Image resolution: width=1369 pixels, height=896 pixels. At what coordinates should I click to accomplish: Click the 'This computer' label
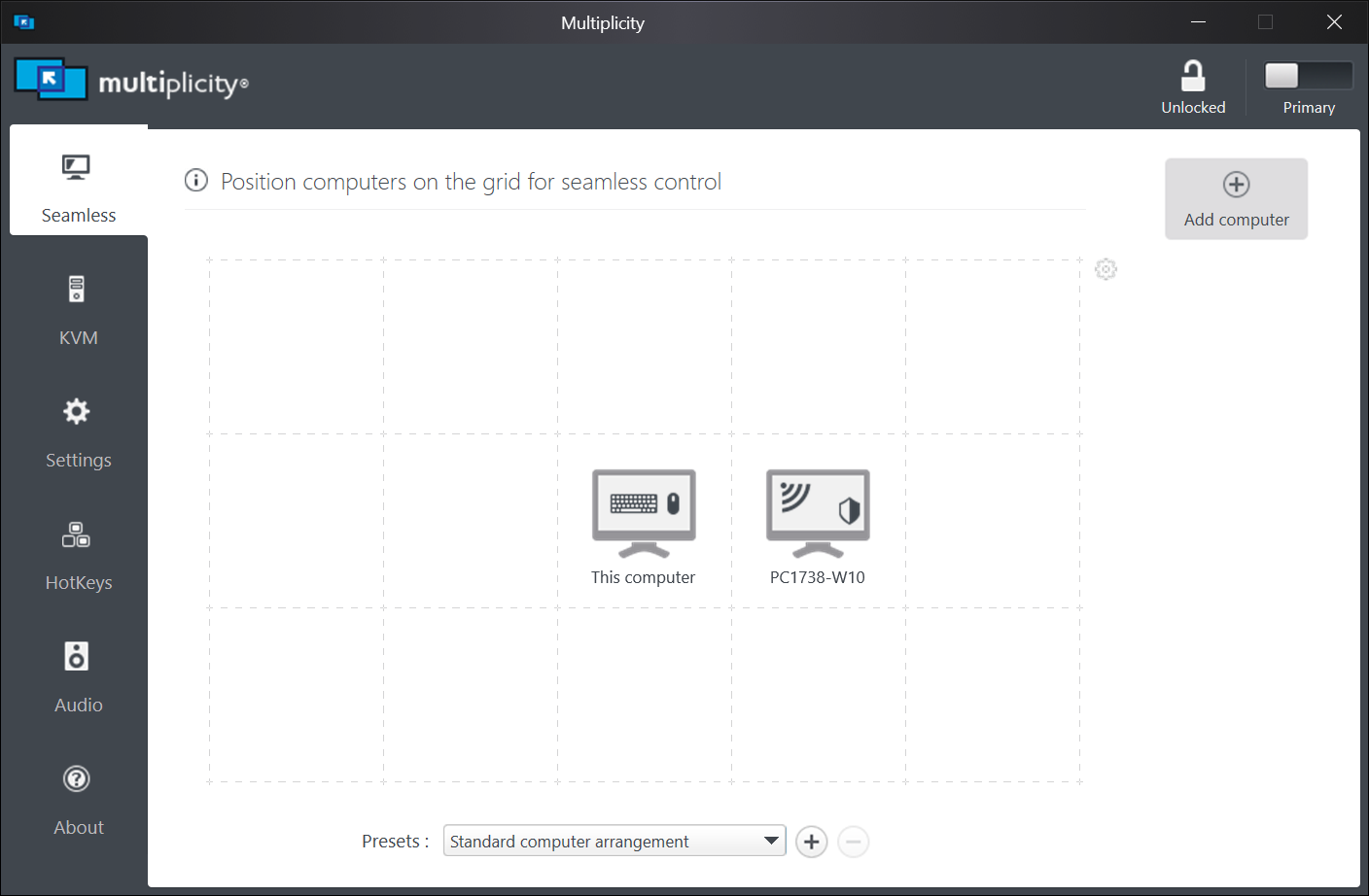pyautogui.click(x=643, y=577)
